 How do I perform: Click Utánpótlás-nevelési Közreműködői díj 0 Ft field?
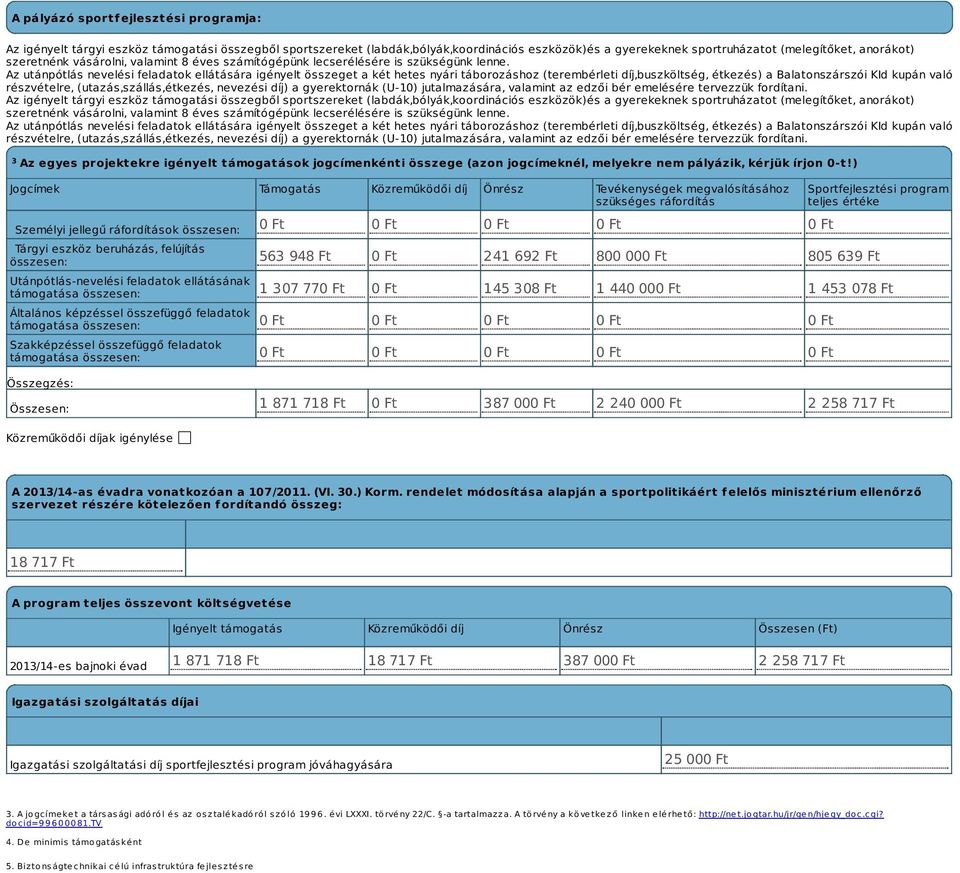(423, 288)
